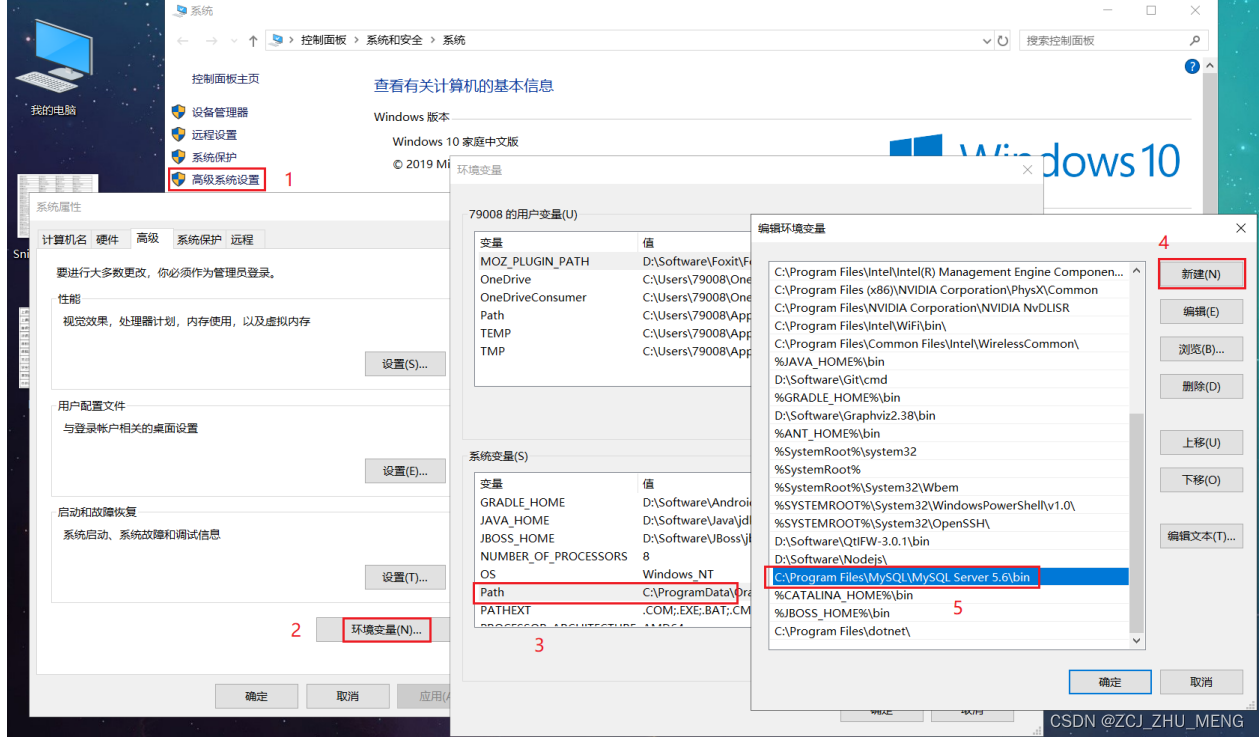This screenshot has height=740, width=1259.
Task: Click path list vertical scrollbar thumb
Action: pyautogui.click(x=1136, y=522)
